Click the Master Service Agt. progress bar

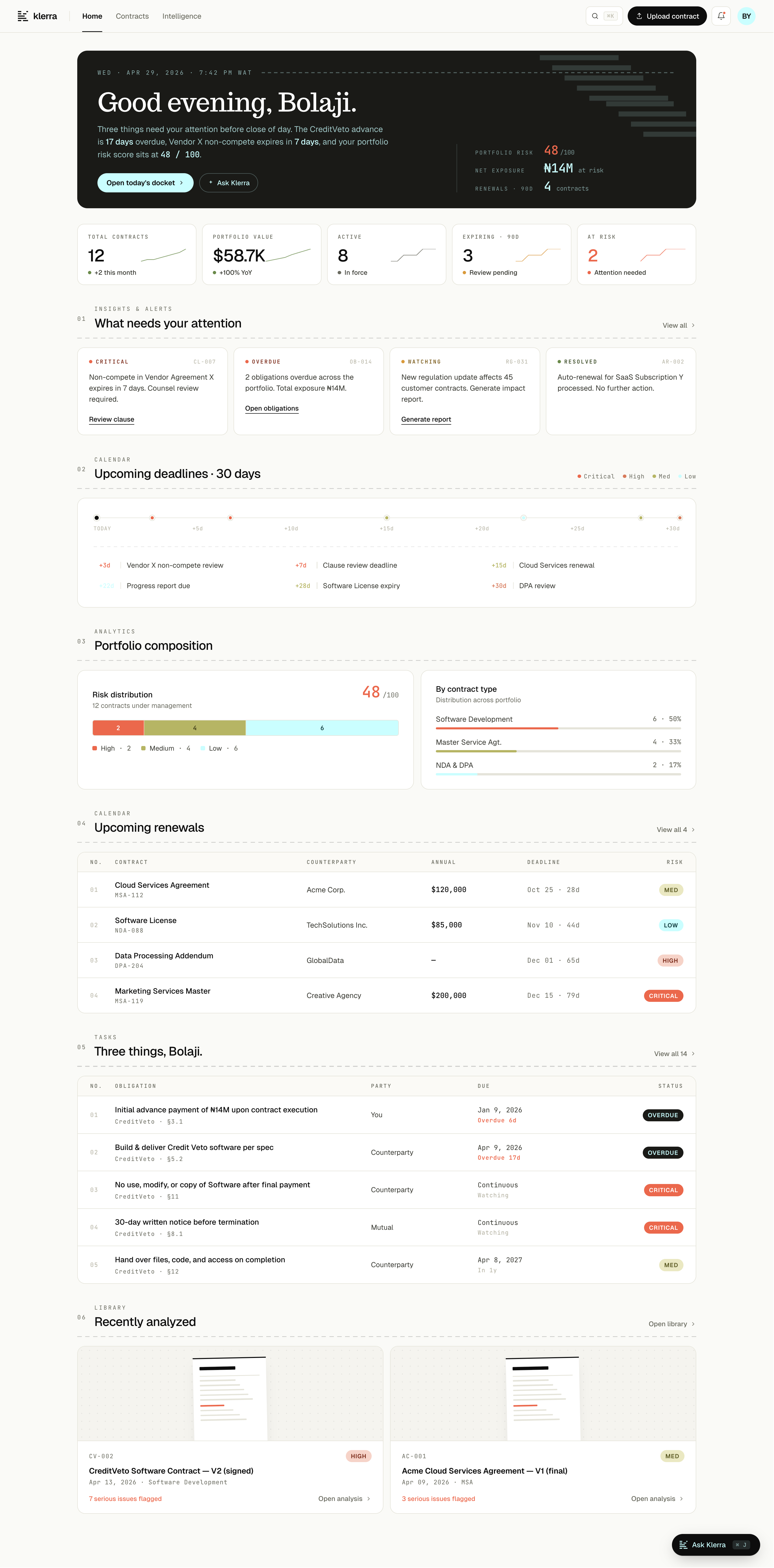[x=559, y=752]
